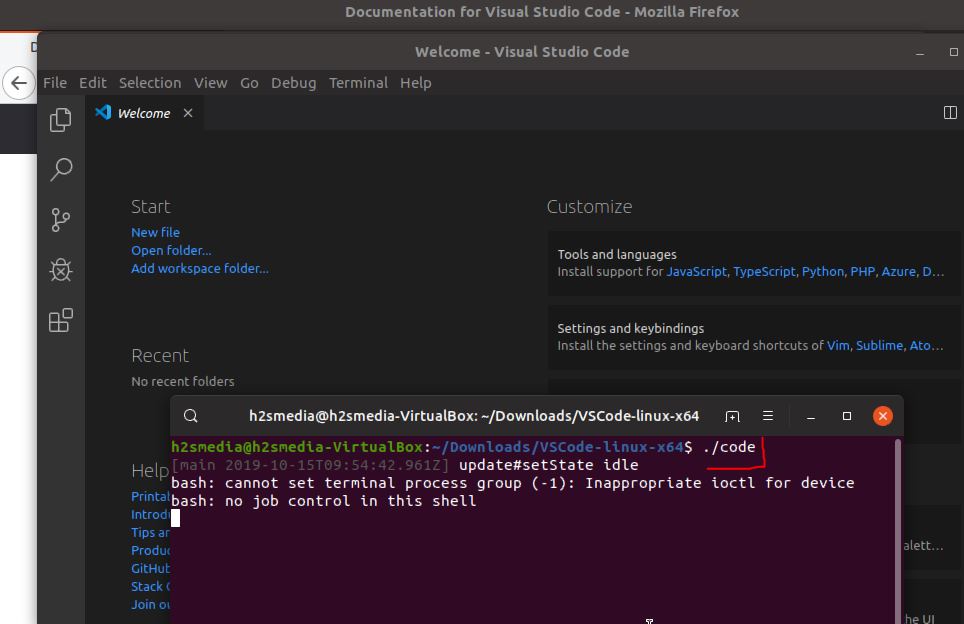The image size is (964, 624).
Task: Click the TypeScript link
Action: point(764,272)
